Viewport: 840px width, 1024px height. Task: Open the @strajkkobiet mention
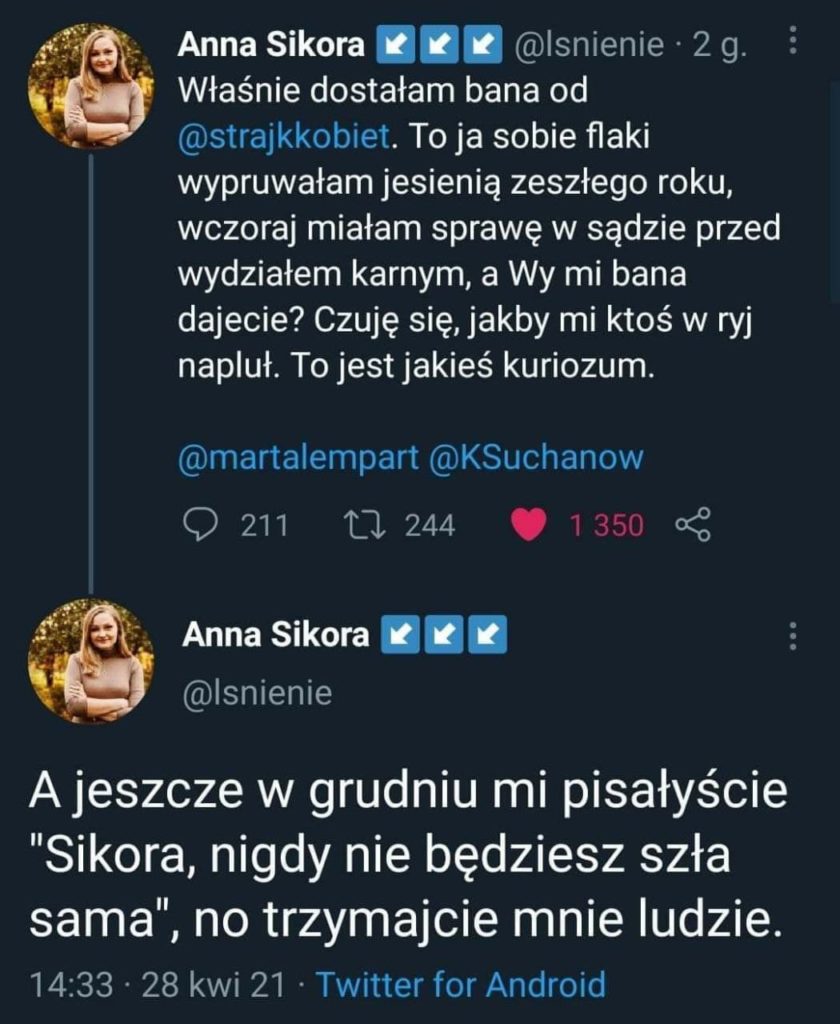(x=281, y=138)
